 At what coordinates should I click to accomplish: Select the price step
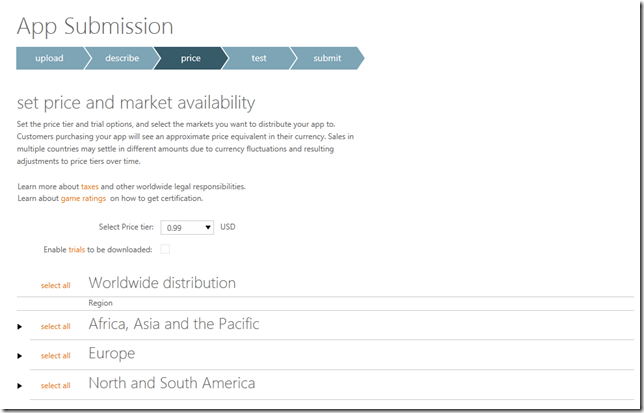(x=191, y=58)
